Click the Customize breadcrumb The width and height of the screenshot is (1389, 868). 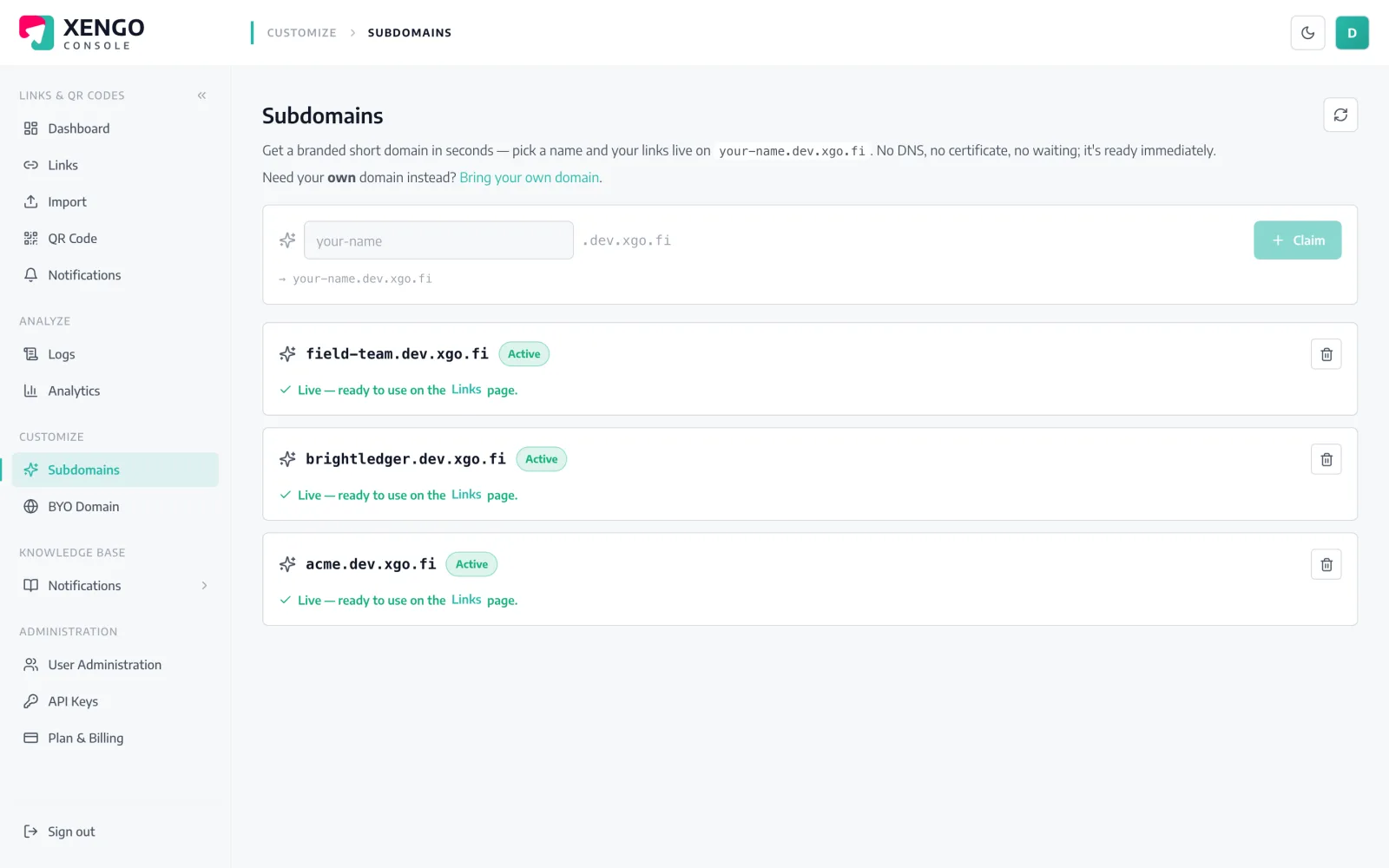[301, 33]
